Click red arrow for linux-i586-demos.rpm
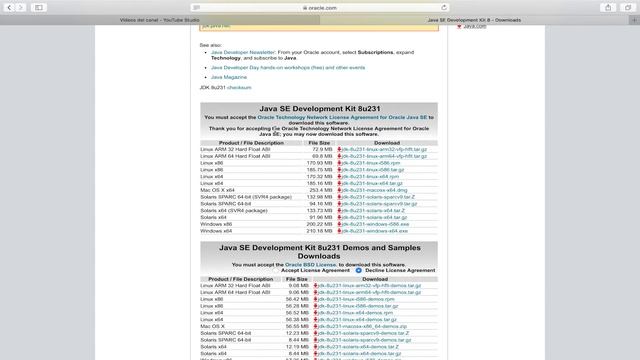 (x=315, y=299)
